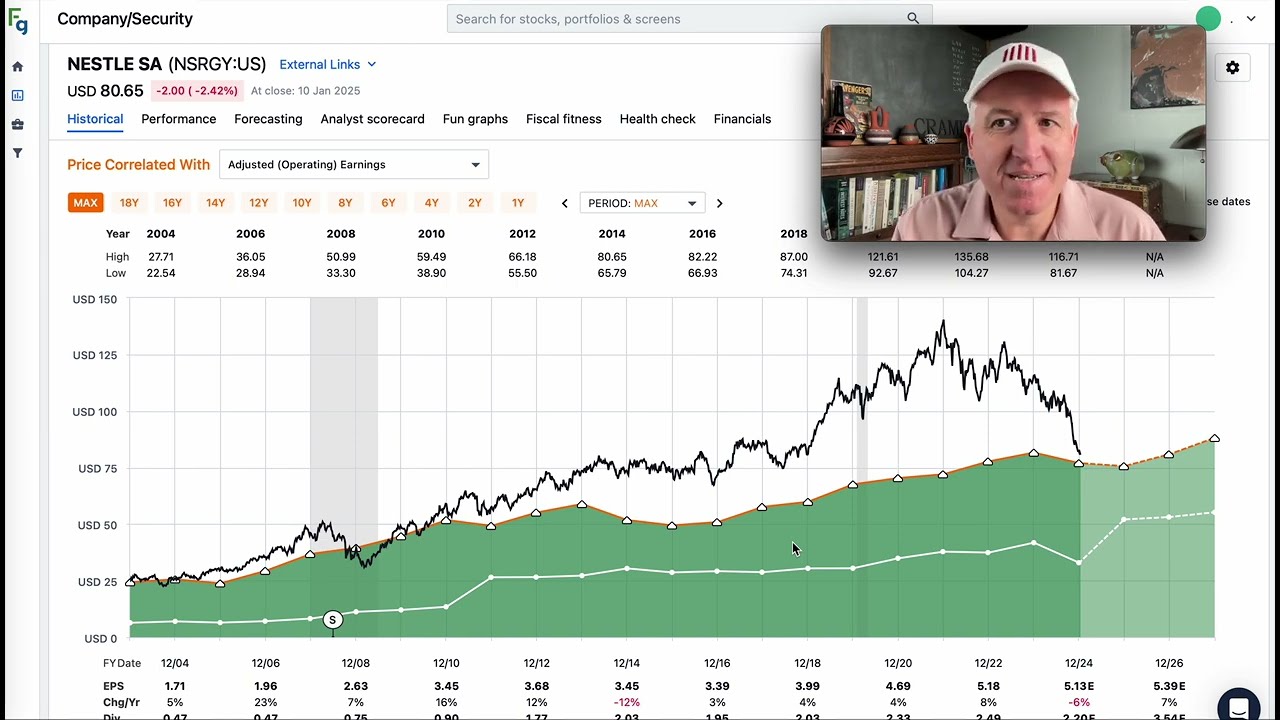This screenshot has height=720, width=1280.
Task: Select the 18Y time range
Action: pyautogui.click(x=129, y=203)
